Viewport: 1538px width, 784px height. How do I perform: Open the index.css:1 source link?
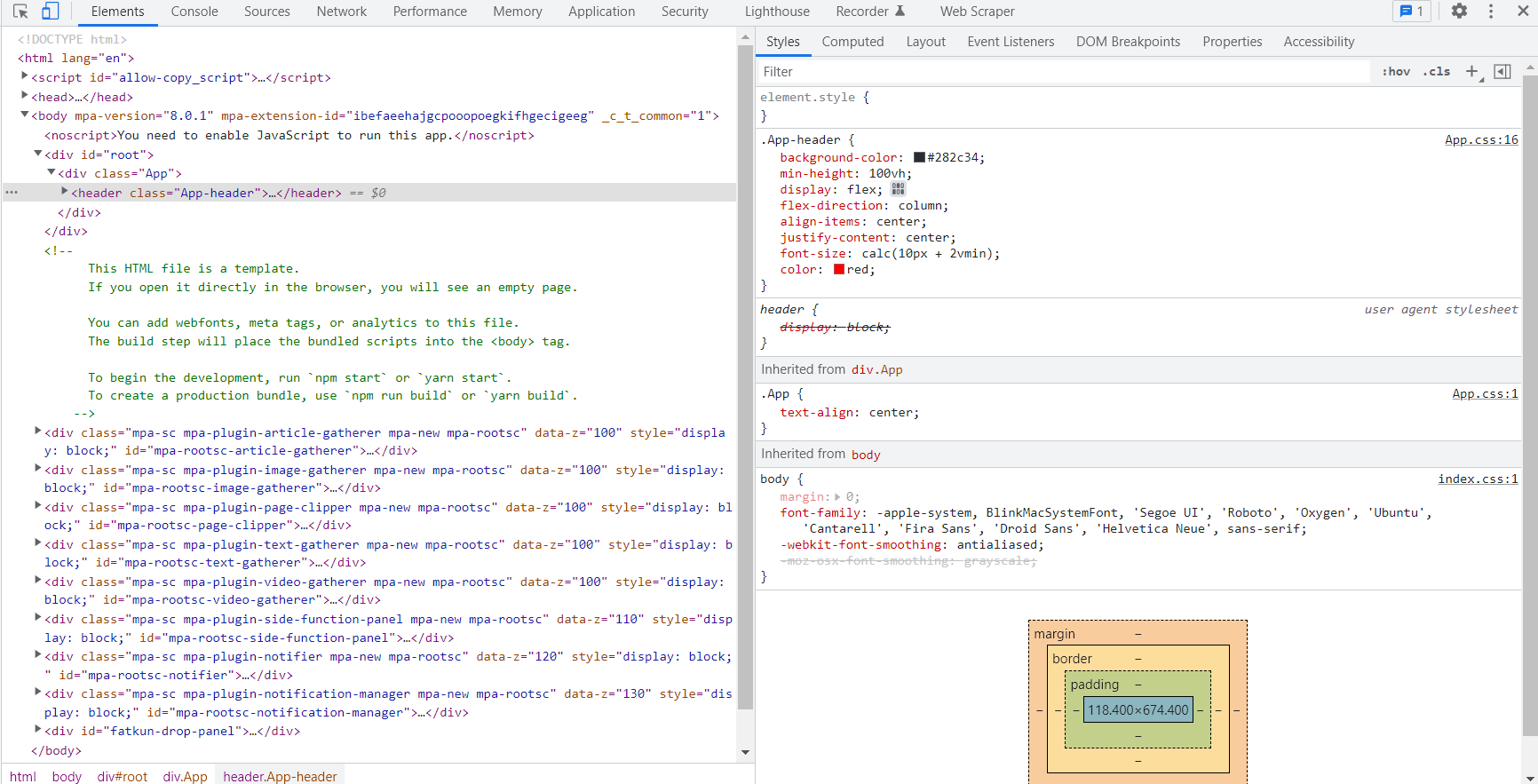click(x=1478, y=479)
